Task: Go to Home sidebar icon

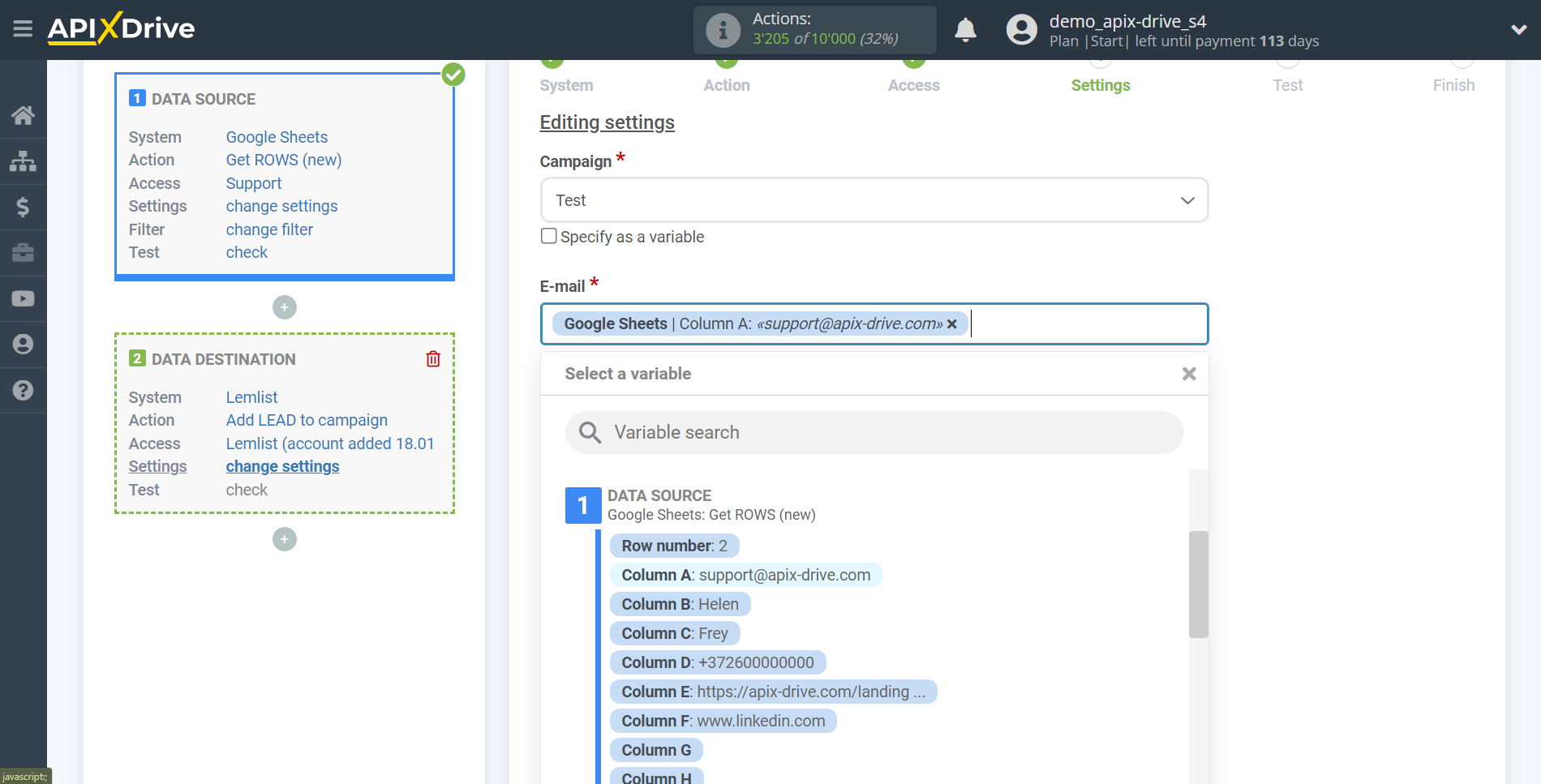Action: 23,115
